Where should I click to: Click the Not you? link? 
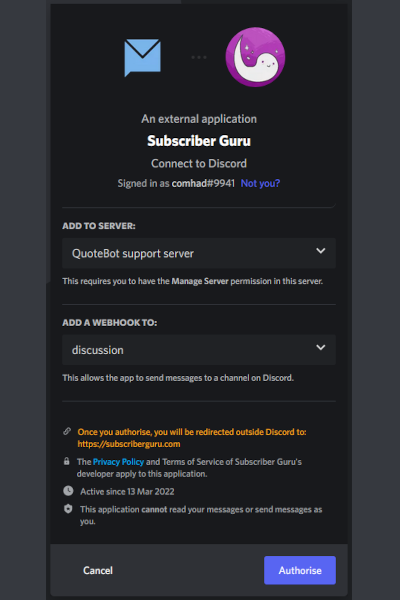point(260,183)
